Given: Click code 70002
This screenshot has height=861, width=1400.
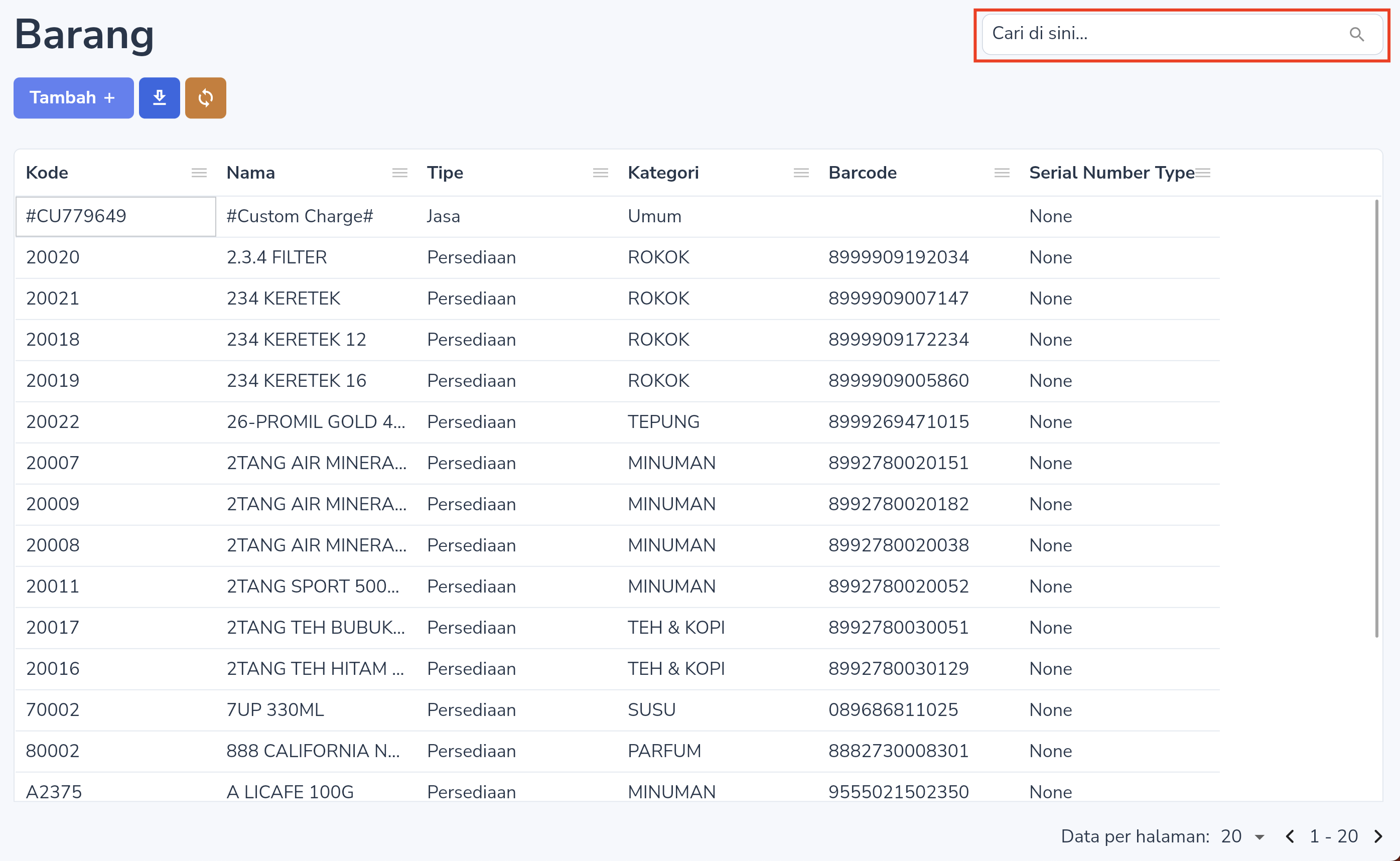Looking at the screenshot, I should (x=52, y=709).
